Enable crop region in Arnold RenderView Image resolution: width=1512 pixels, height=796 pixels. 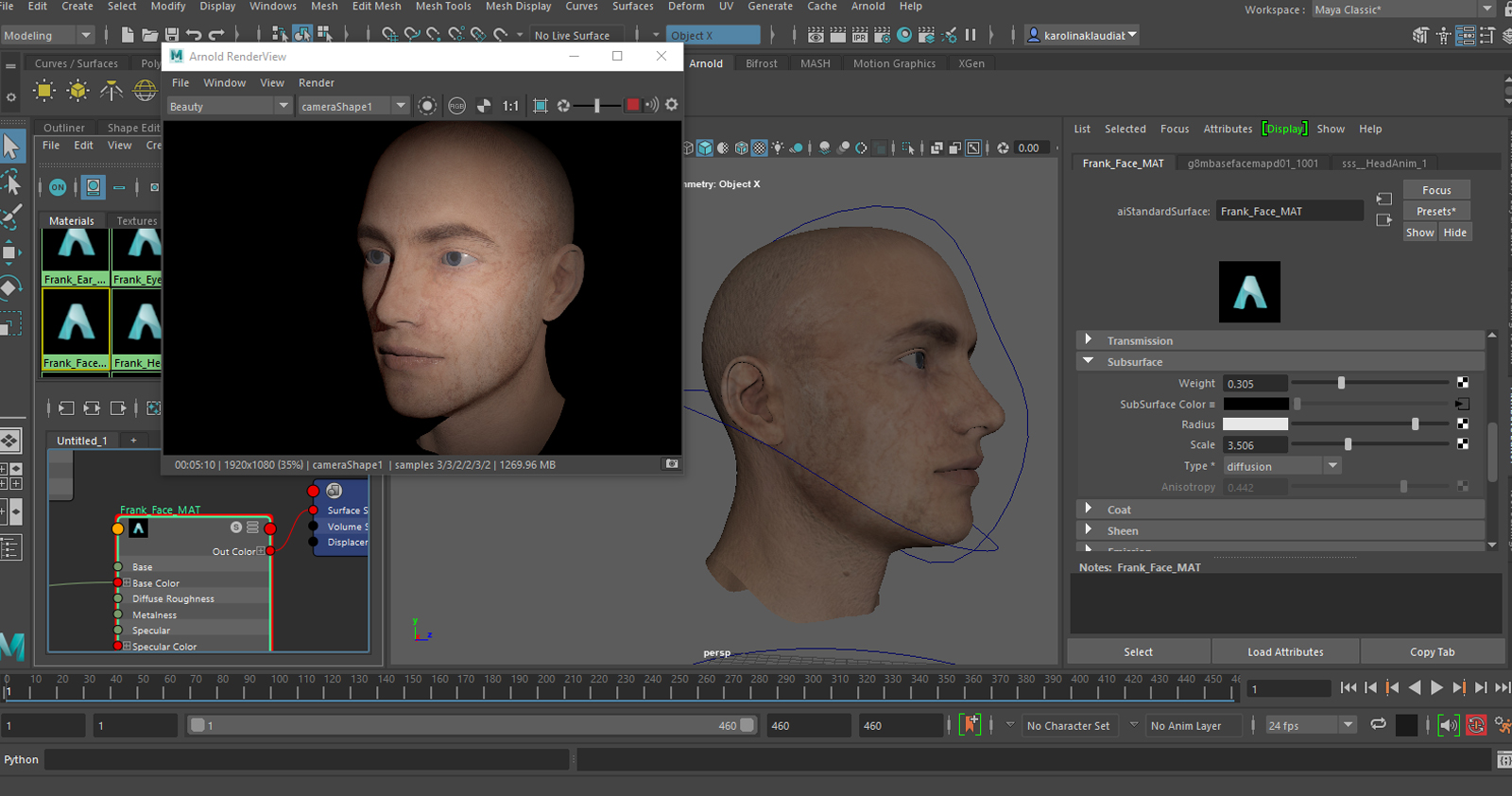pyautogui.click(x=541, y=106)
